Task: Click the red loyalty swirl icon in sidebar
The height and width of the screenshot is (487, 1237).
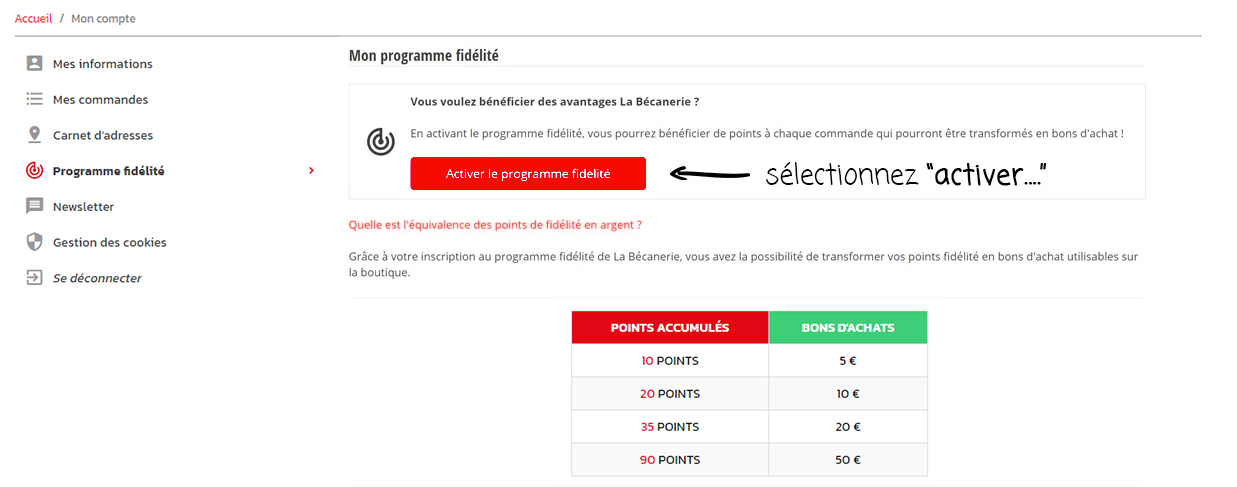Action: click(35, 171)
